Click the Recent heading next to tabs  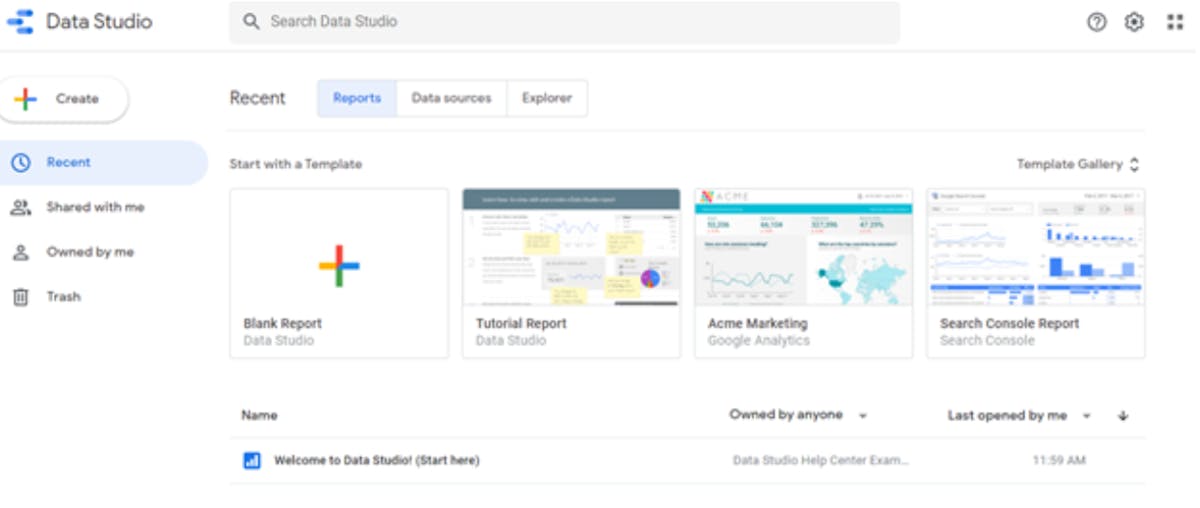pyautogui.click(x=257, y=98)
